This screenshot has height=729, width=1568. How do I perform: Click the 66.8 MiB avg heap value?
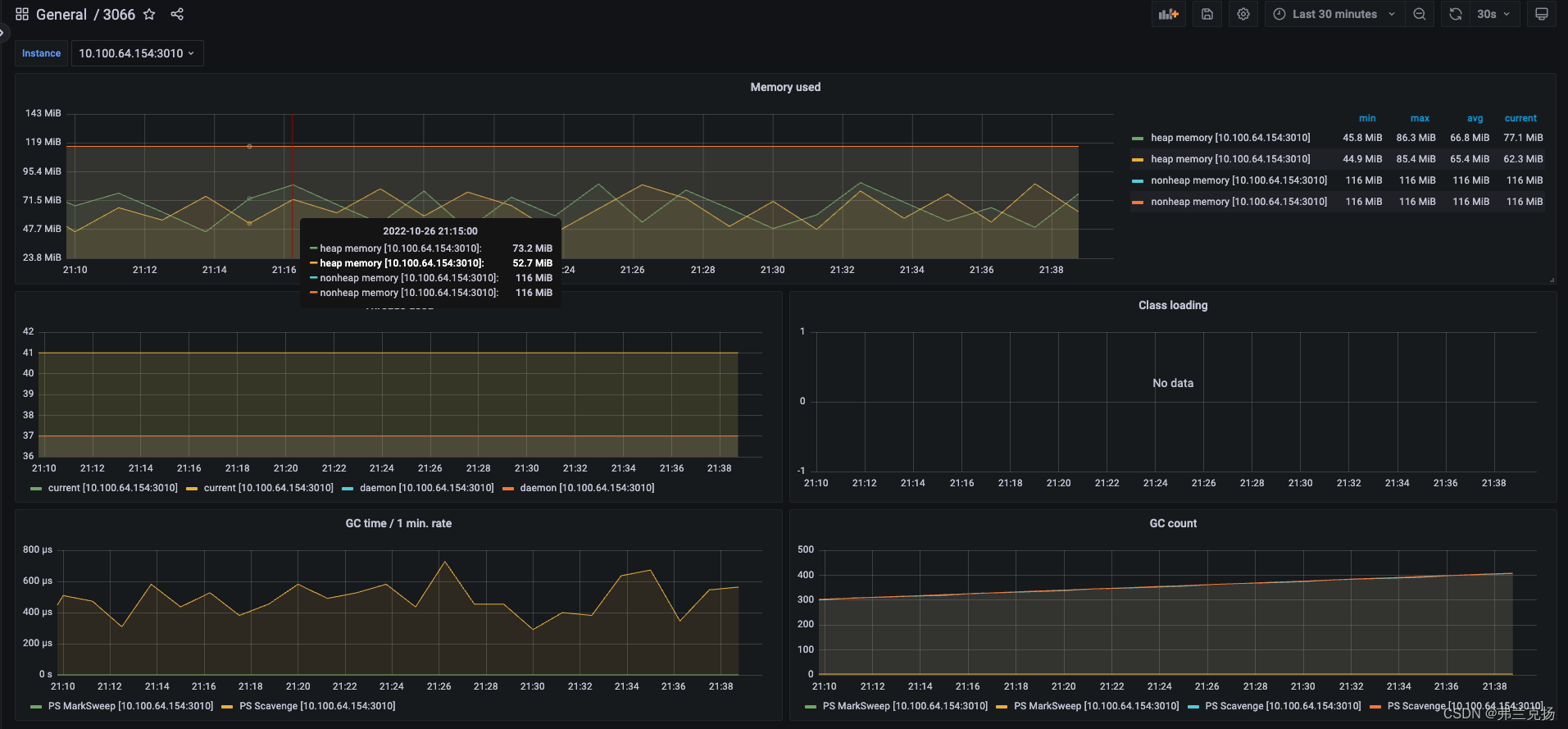(x=1470, y=138)
